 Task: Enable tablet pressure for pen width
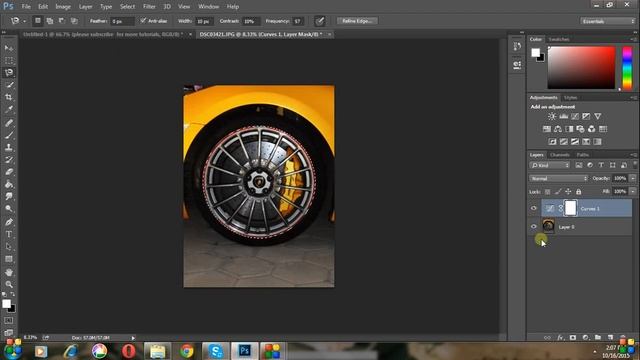[320, 21]
